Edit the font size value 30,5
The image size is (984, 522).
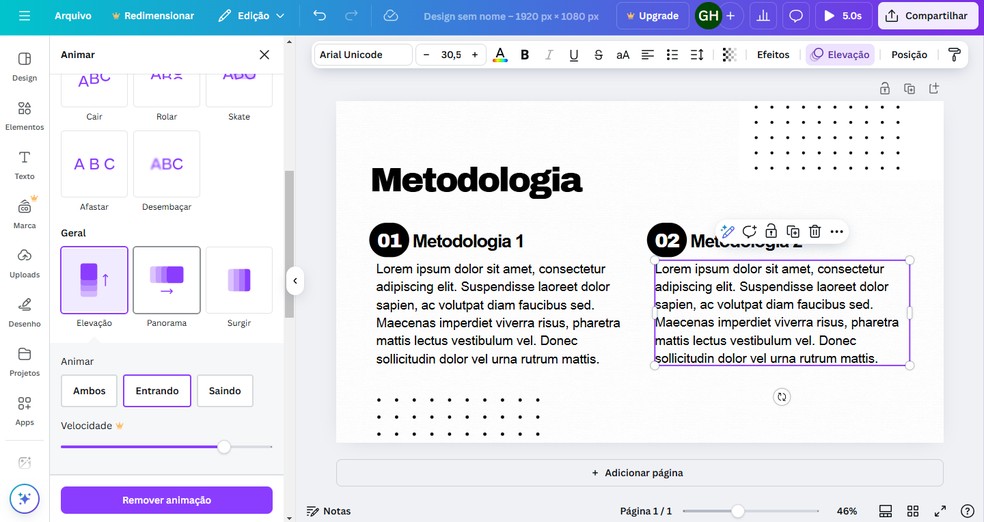pos(451,55)
